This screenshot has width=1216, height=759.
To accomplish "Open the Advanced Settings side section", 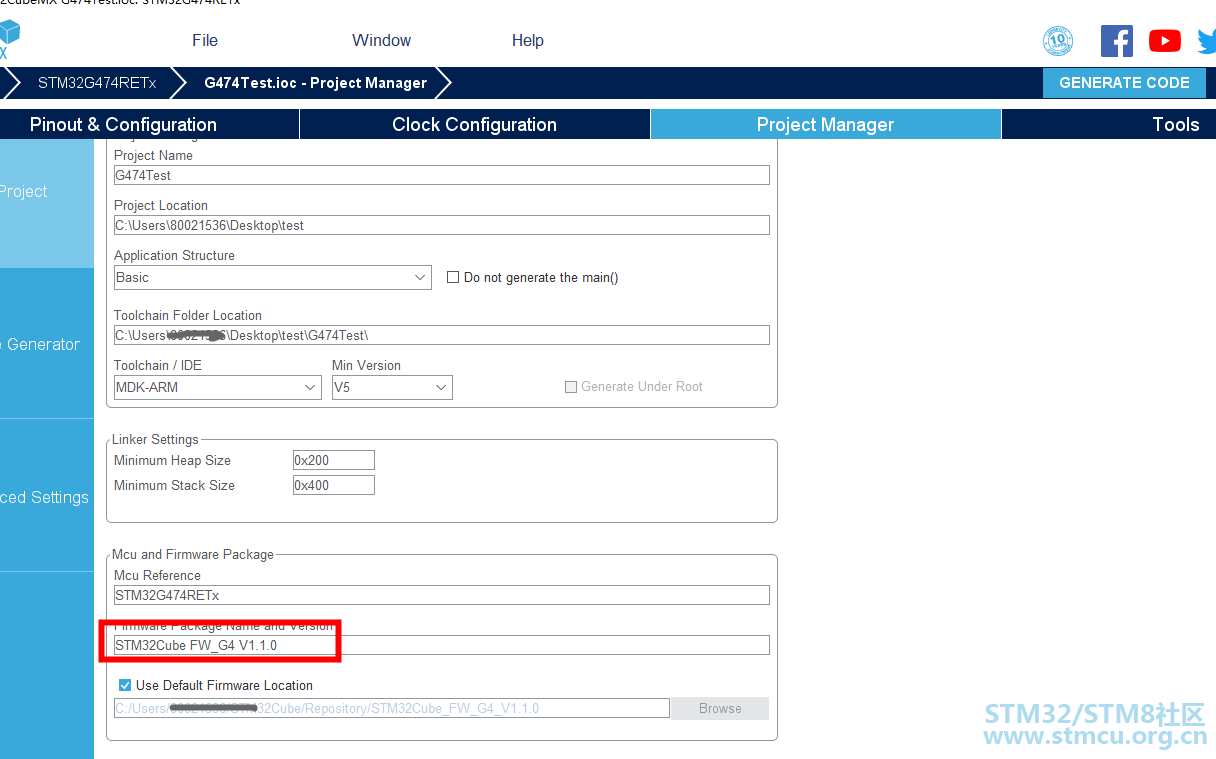I will 47,497.
